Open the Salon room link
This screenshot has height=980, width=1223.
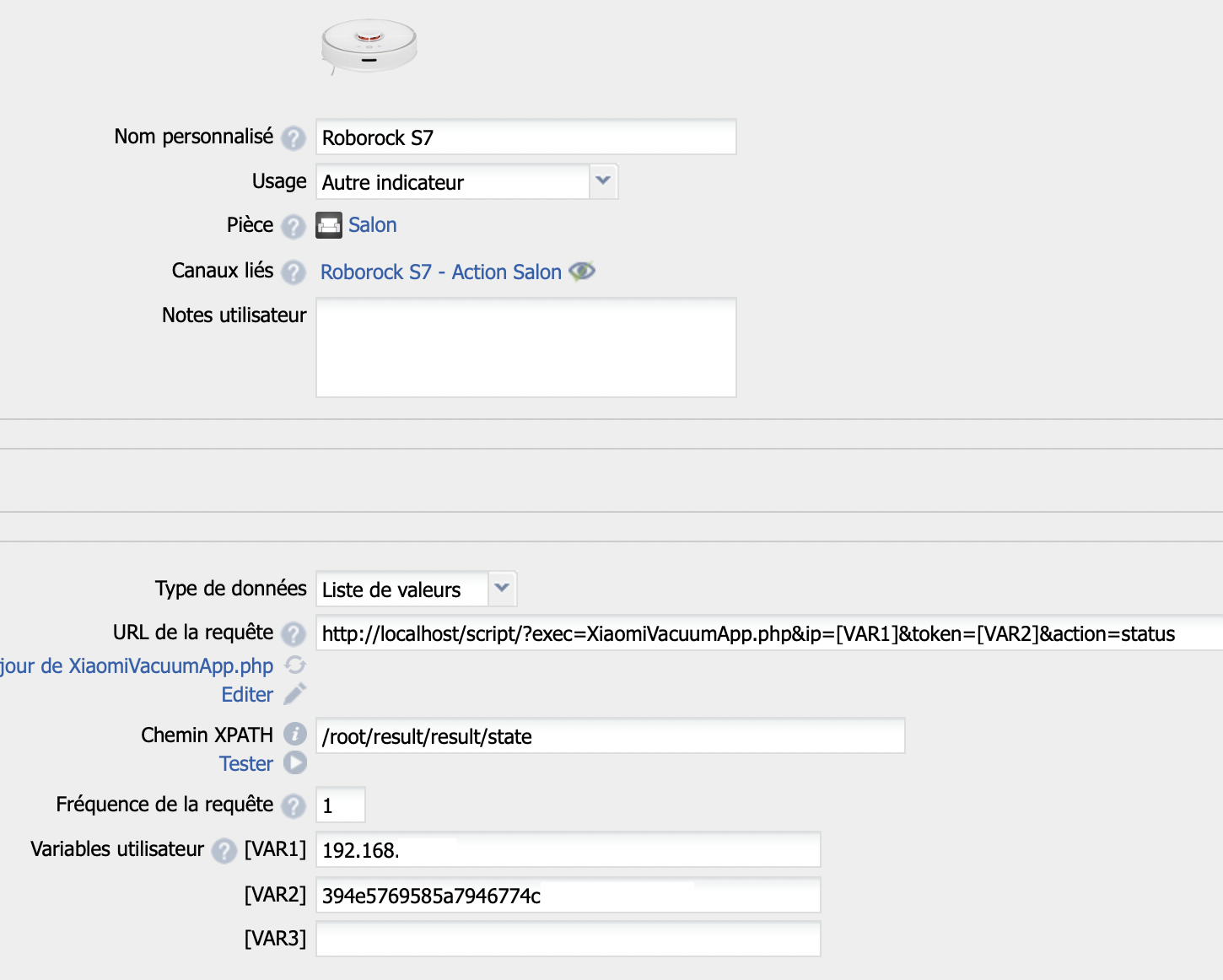372,225
